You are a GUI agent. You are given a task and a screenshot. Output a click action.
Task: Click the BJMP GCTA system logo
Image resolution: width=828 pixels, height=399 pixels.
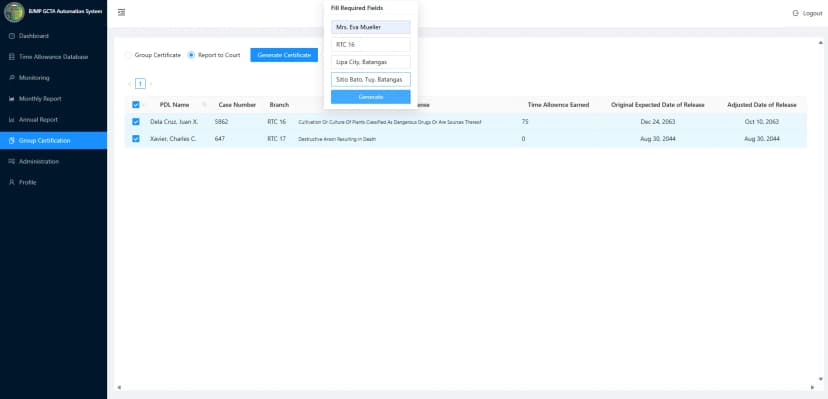pyautogui.click(x=14, y=12)
